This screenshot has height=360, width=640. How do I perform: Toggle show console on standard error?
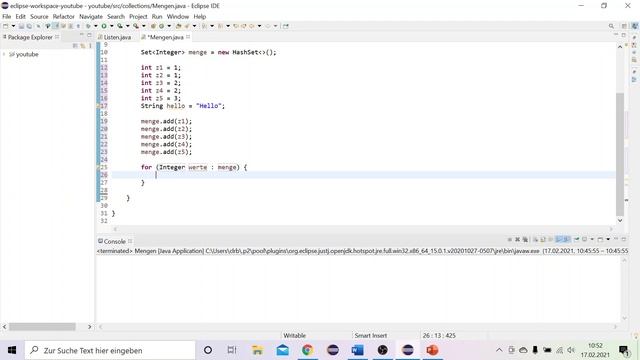(567, 240)
